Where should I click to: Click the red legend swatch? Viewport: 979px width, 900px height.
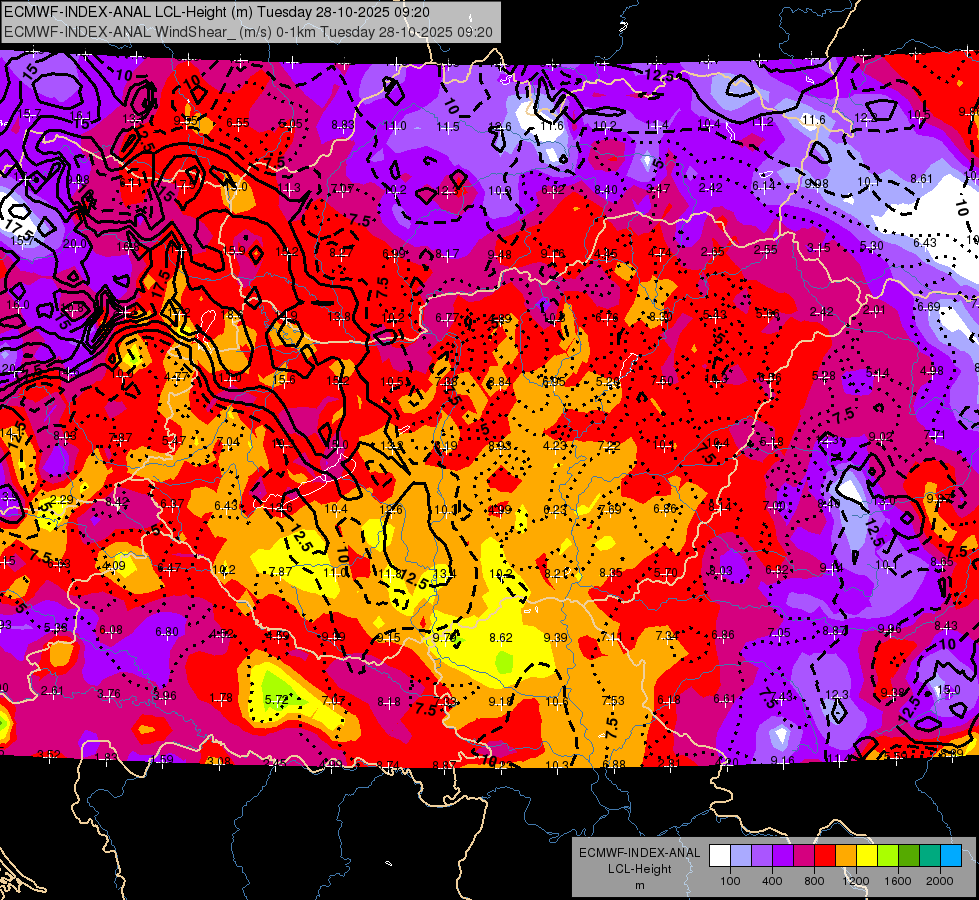point(825,856)
